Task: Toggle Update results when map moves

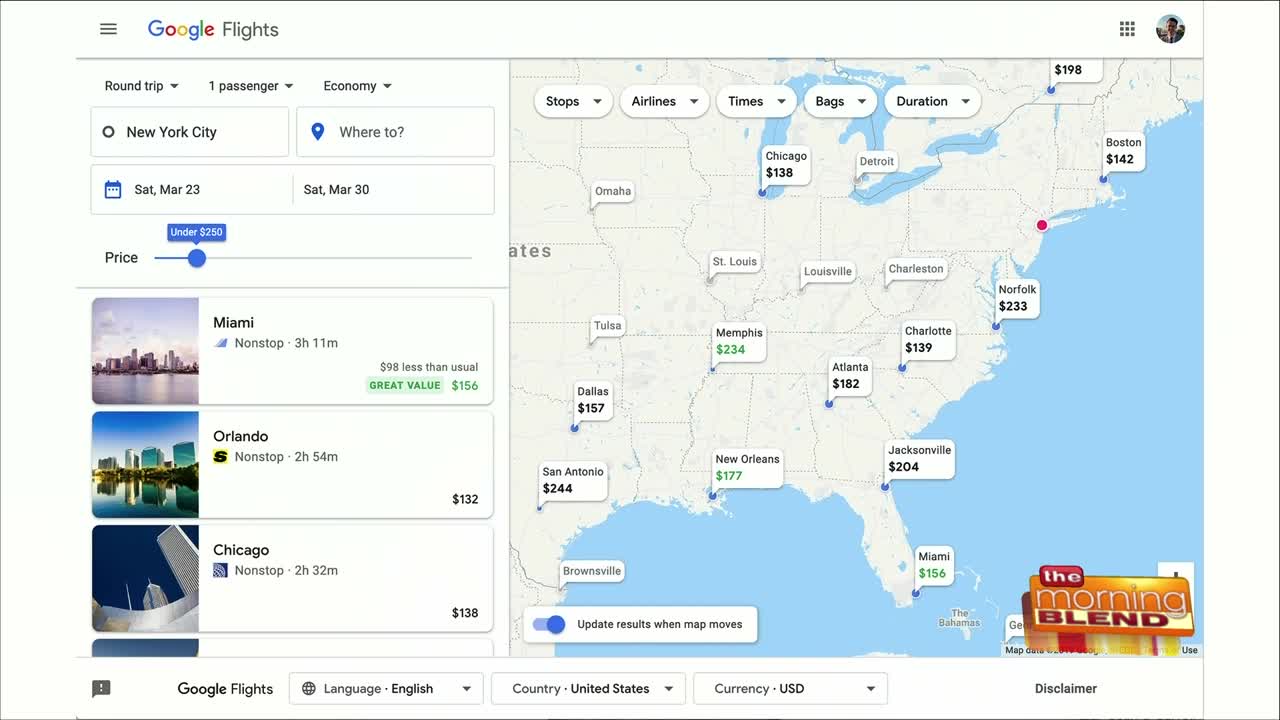Action: [548, 624]
